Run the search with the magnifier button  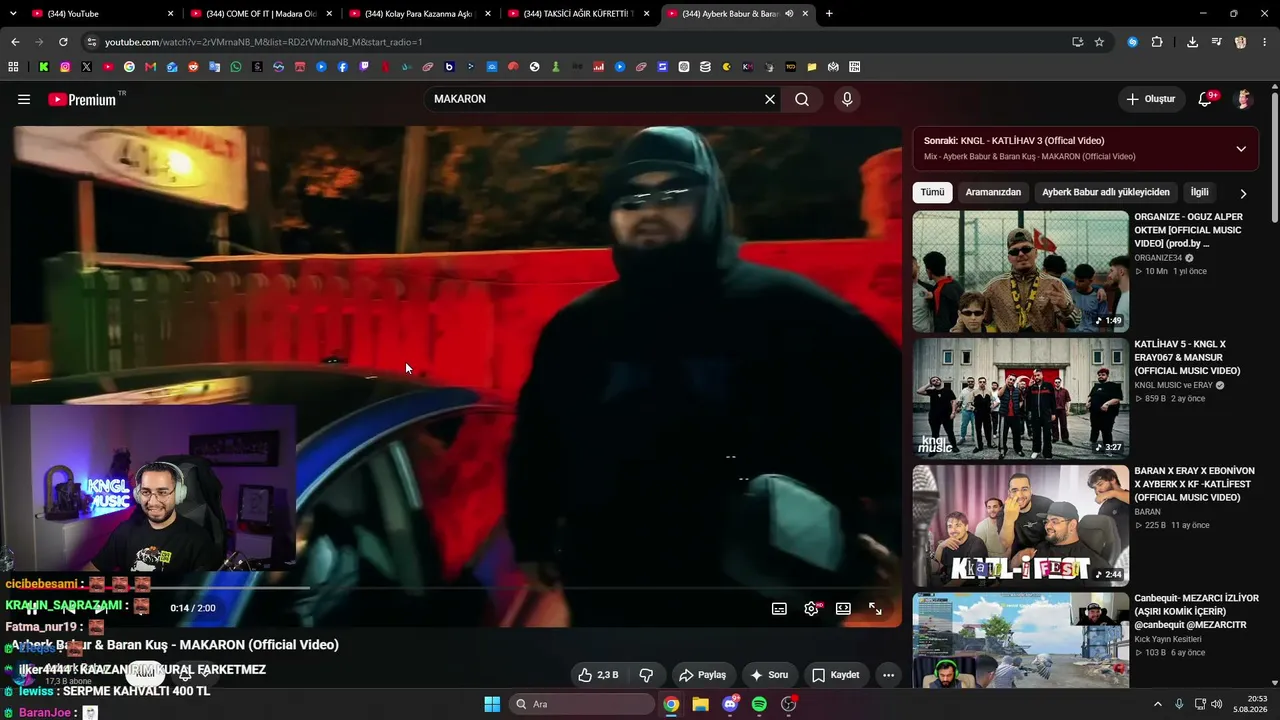click(802, 99)
